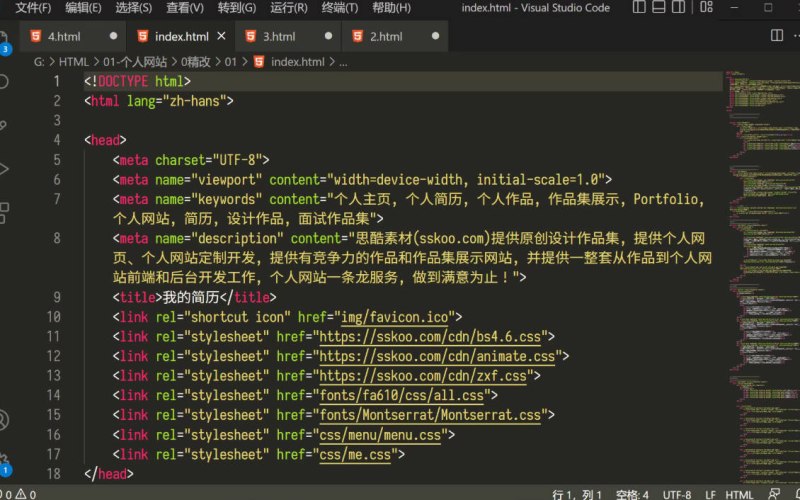
Task: Select language mode HTML in status bar
Action: pyautogui.click(x=739, y=494)
